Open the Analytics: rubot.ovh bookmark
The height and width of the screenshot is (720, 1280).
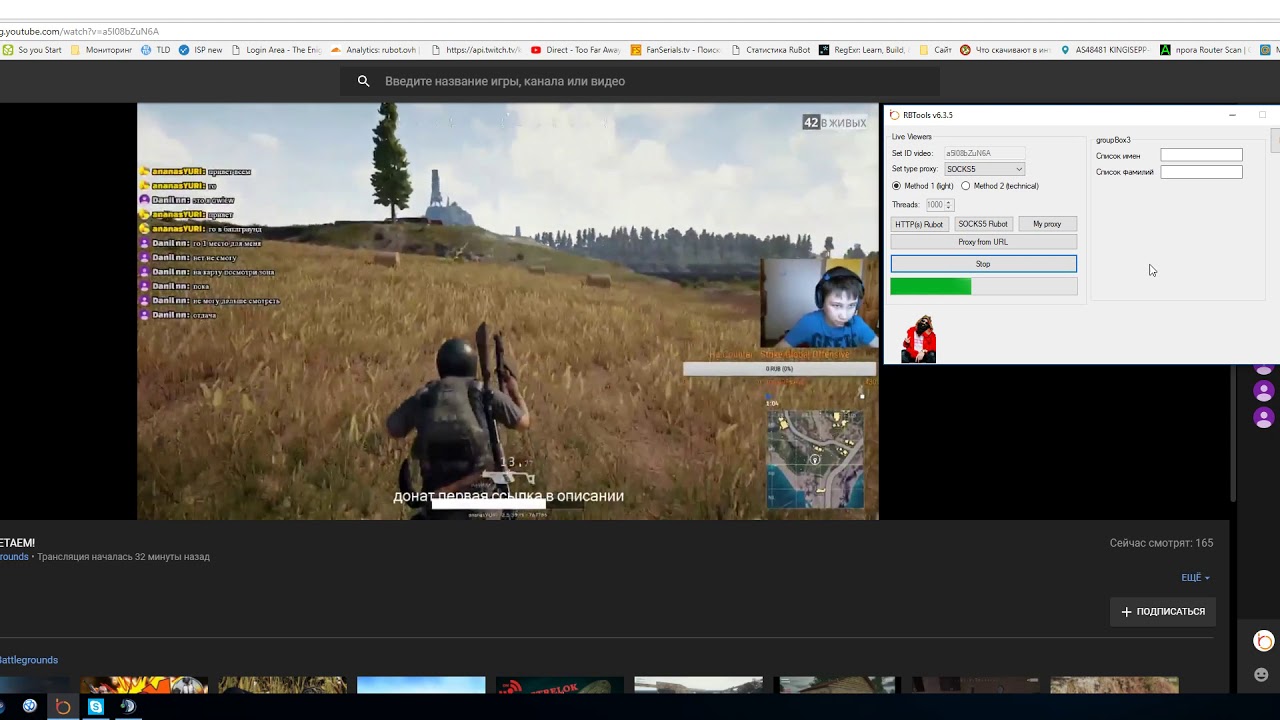(373, 50)
